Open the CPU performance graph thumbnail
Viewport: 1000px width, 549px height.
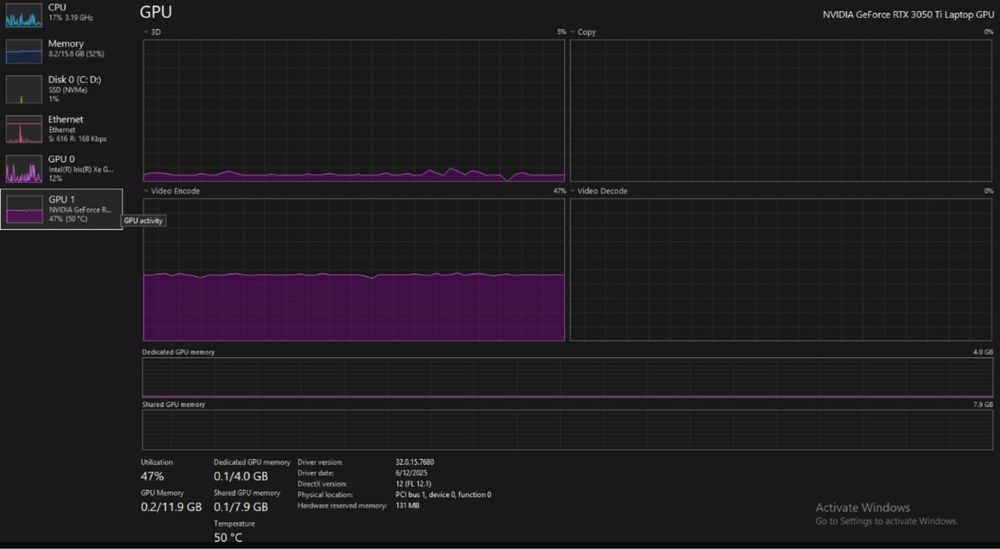pos(24,15)
